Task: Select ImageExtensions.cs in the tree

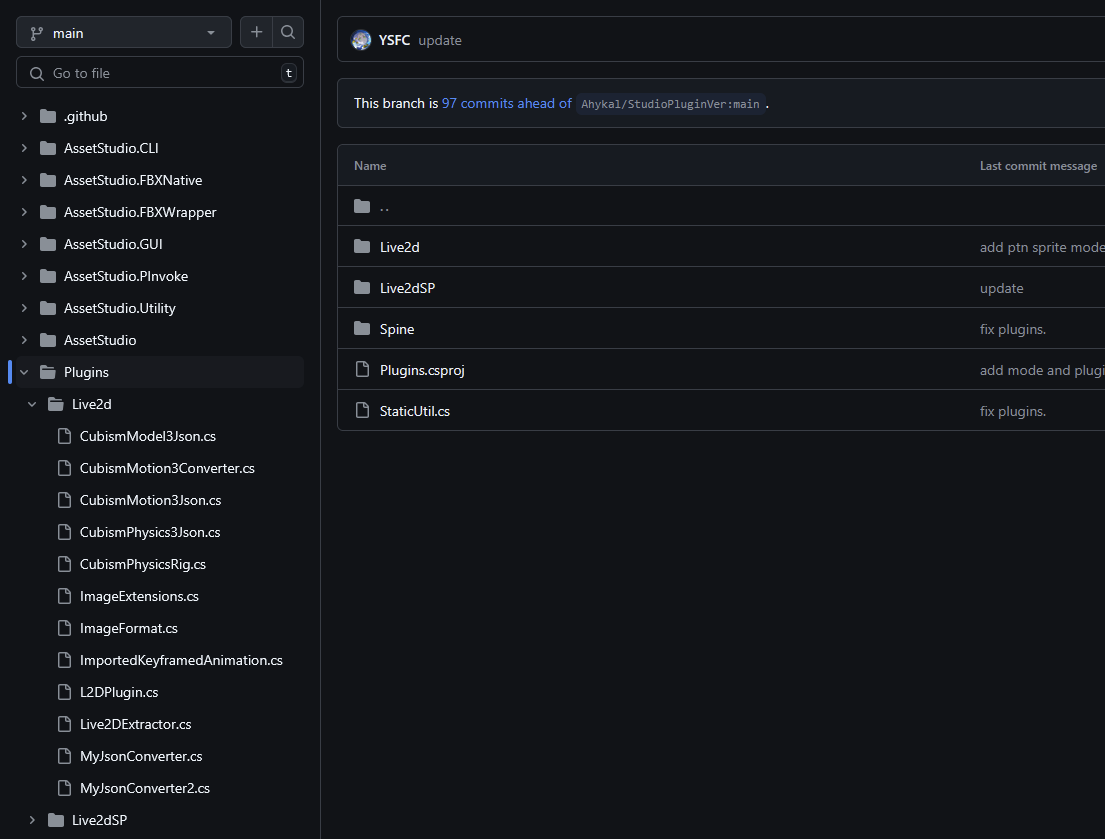Action: pyautogui.click(x=139, y=596)
